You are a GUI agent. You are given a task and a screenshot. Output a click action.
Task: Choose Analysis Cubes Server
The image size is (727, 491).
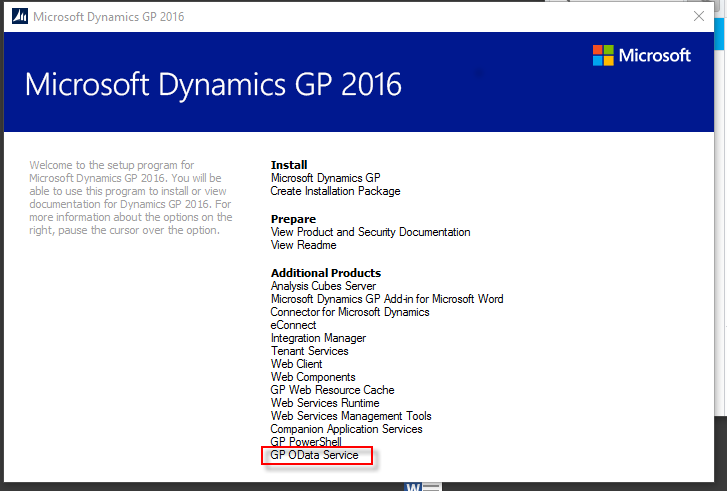point(323,286)
